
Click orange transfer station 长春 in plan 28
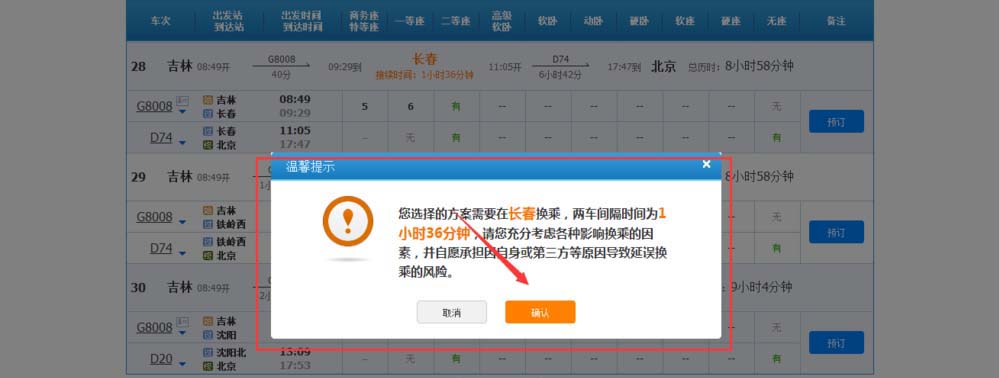pyautogui.click(x=425, y=59)
